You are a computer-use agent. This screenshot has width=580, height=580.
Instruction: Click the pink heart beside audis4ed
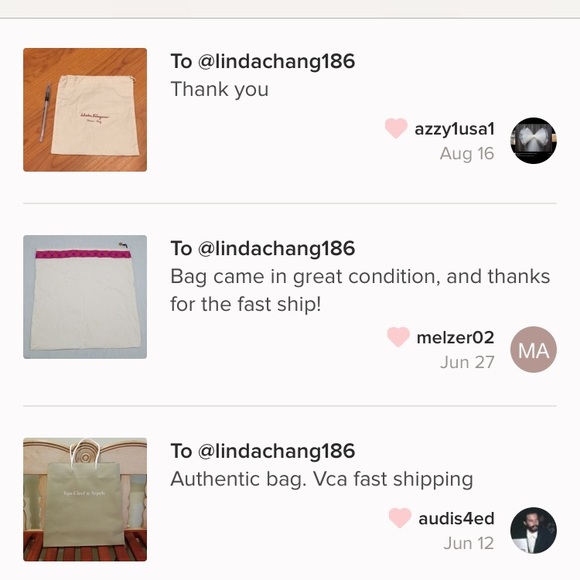coord(400,518)
